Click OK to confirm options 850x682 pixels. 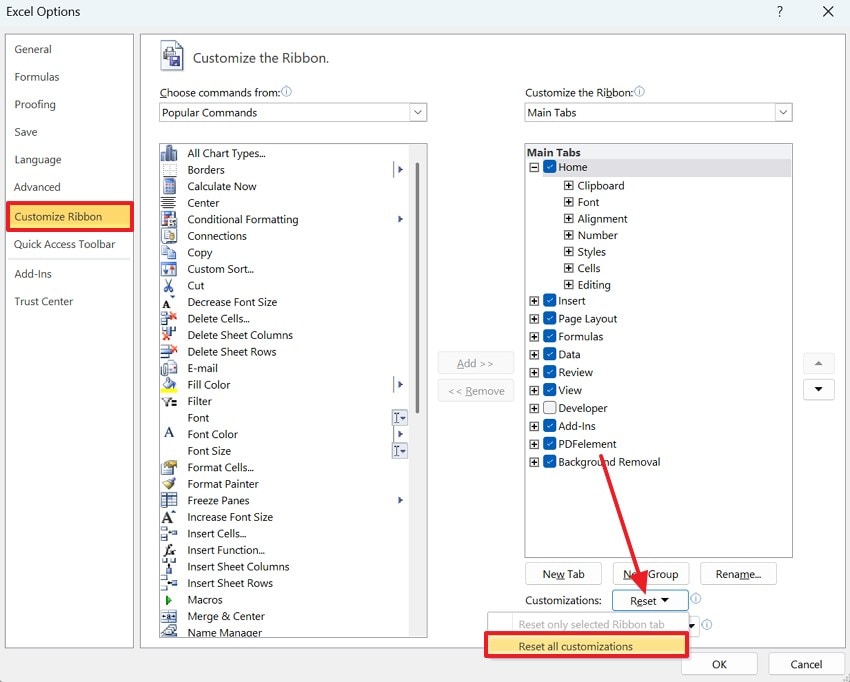click(x=719, y=664)
